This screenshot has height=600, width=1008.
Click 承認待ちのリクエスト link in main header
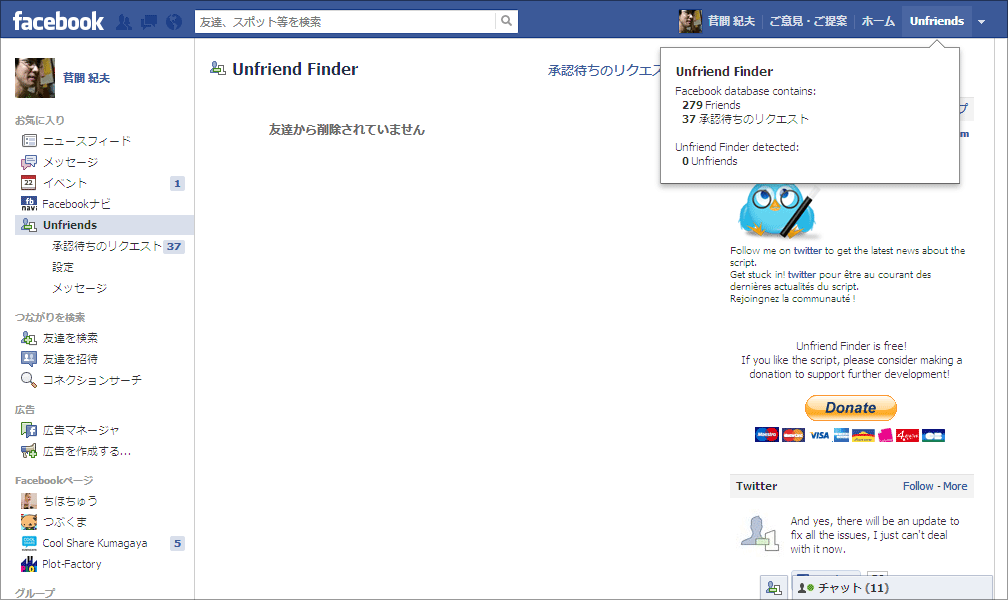click(x=604, y=71)
